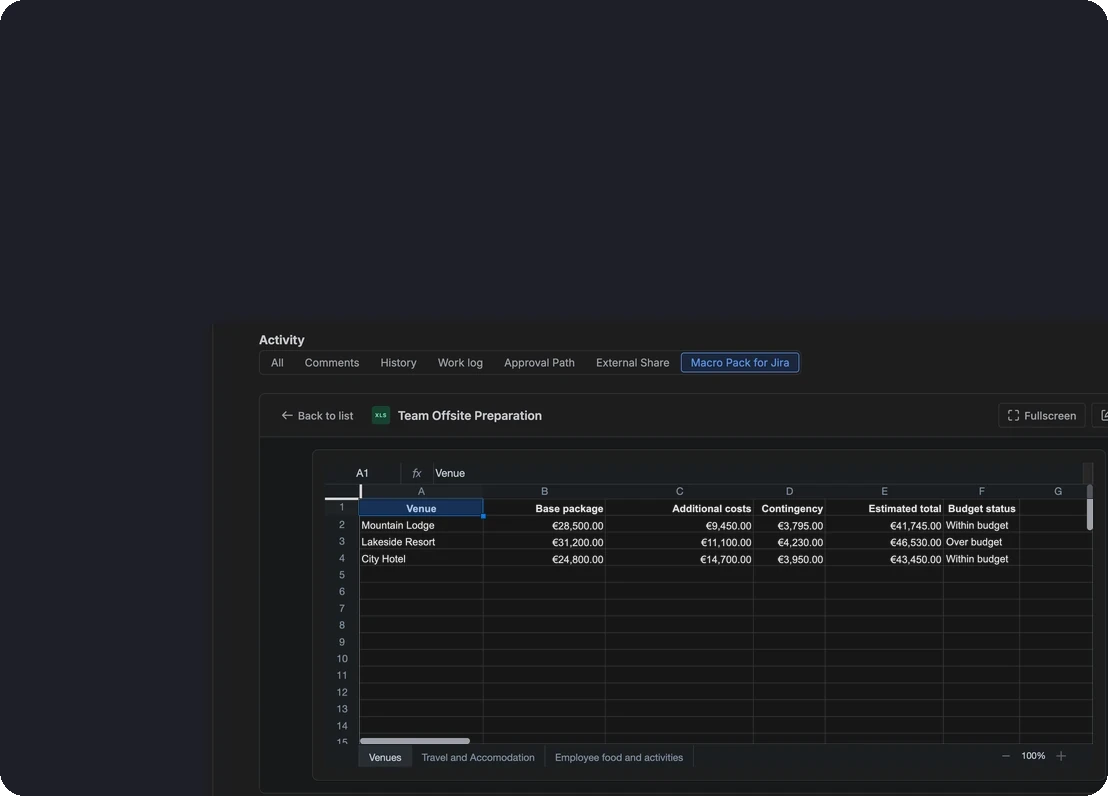Viewport: 1108px width, 796px height.
Task: Select column D header
Action: (789, 491)
